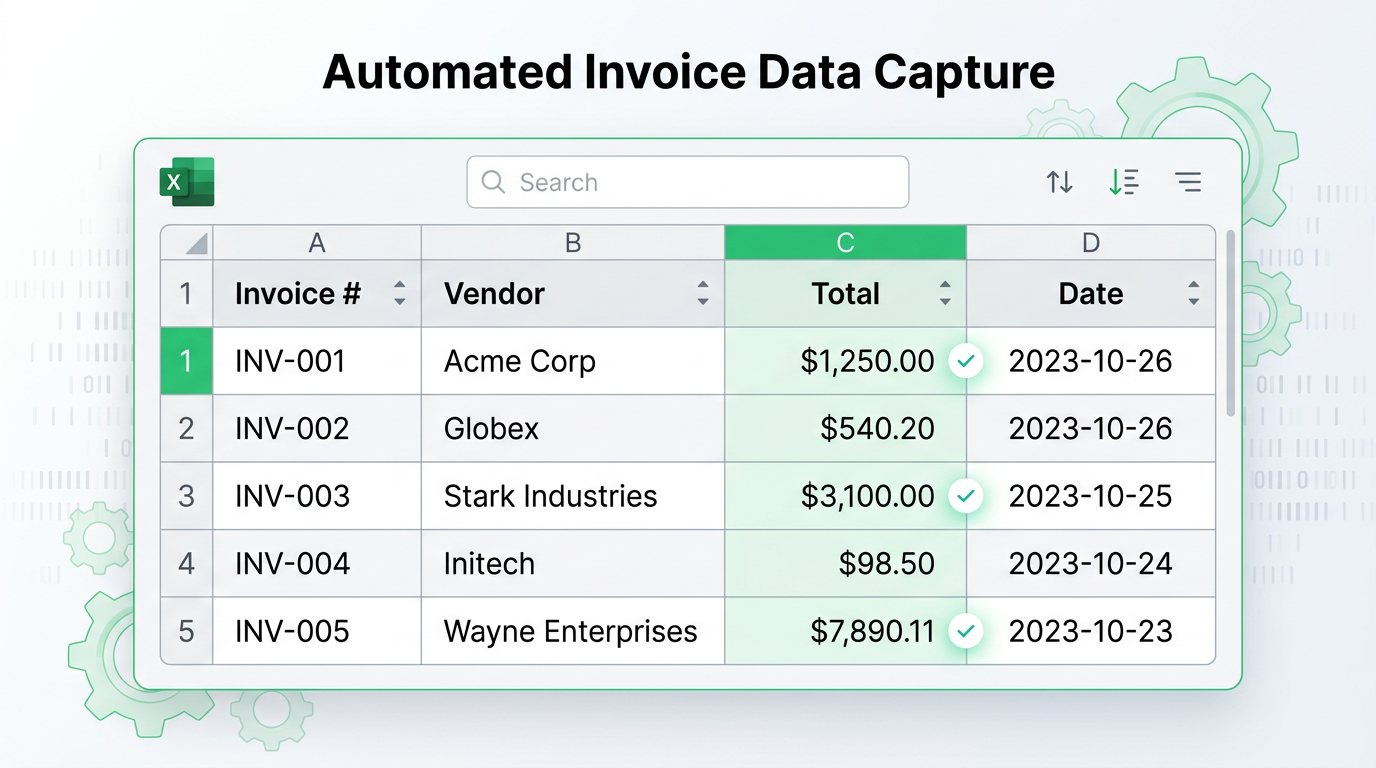Toggle checkmark next to $3,100.00
The width and height of the screenshot is (1376, 768).
965,496
